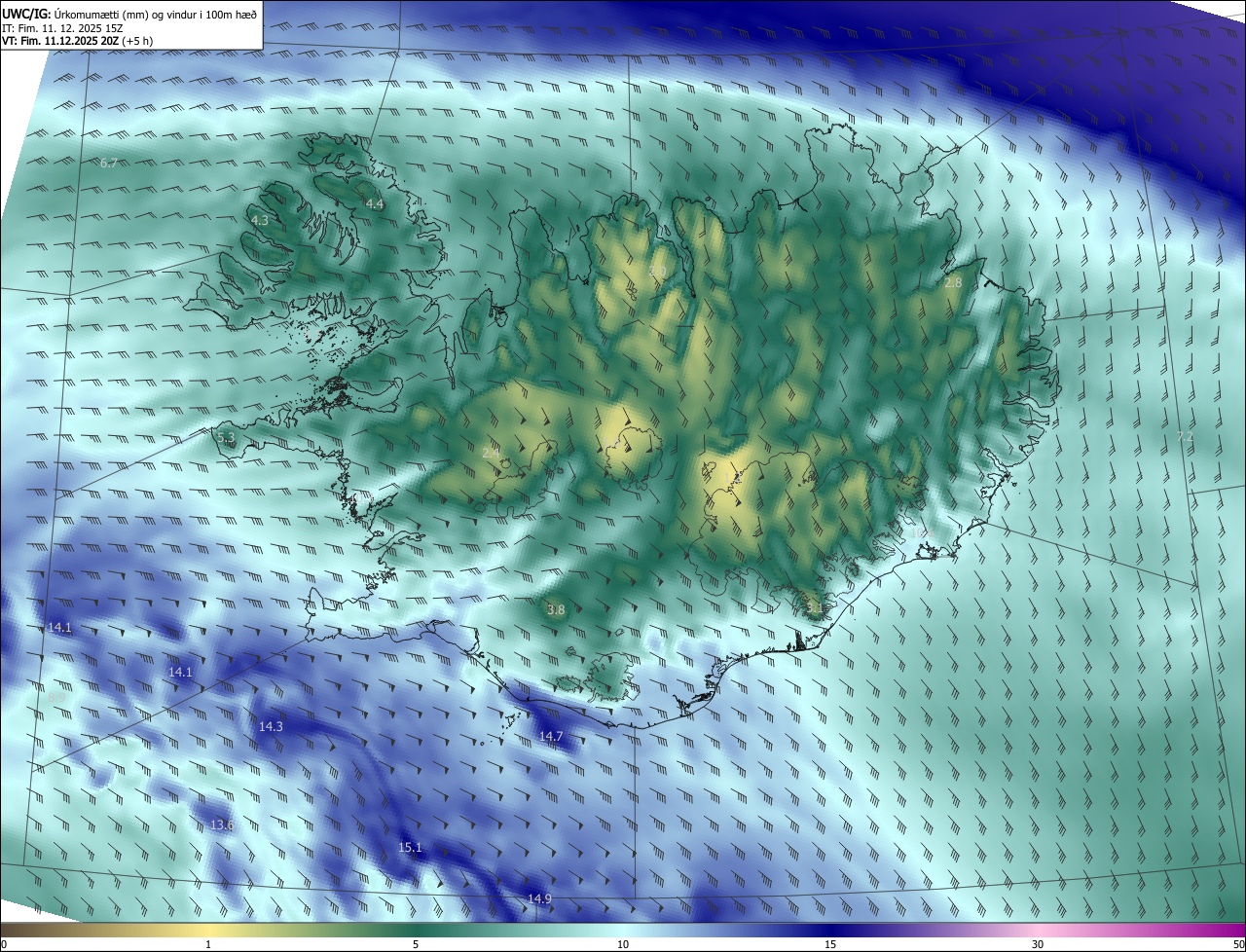Click the color scale tick label 0
The height and width of the screenshot is (952, 1246).
coord(4,944)
